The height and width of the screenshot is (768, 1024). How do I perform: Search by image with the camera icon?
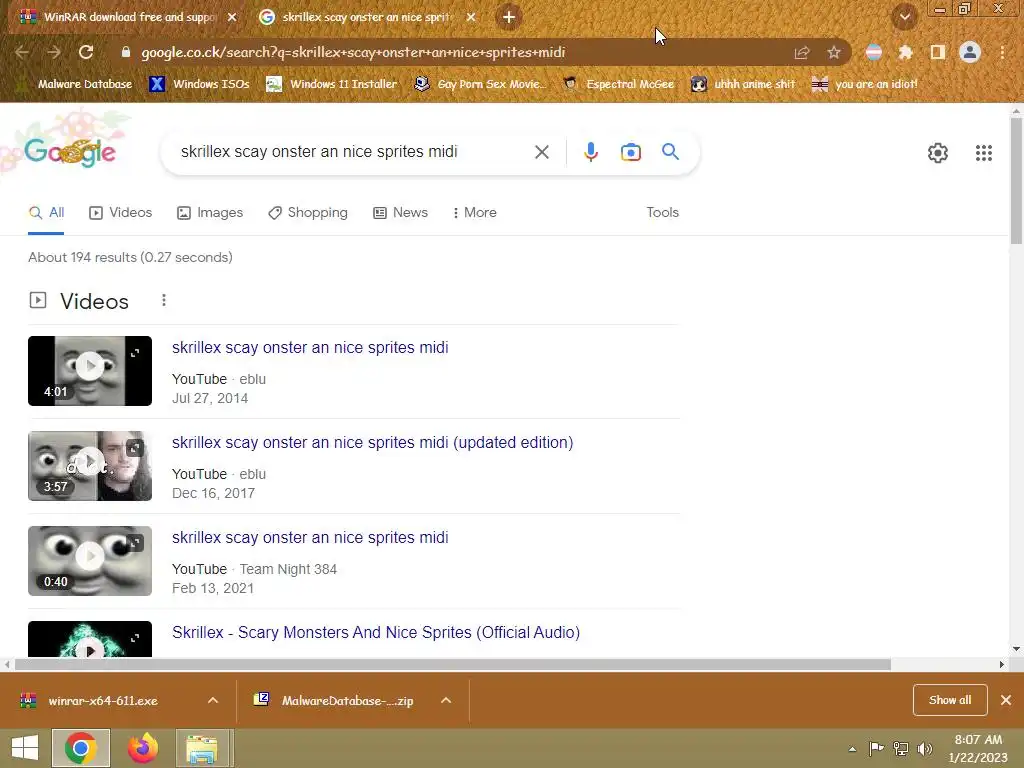[x=630, y=152]
